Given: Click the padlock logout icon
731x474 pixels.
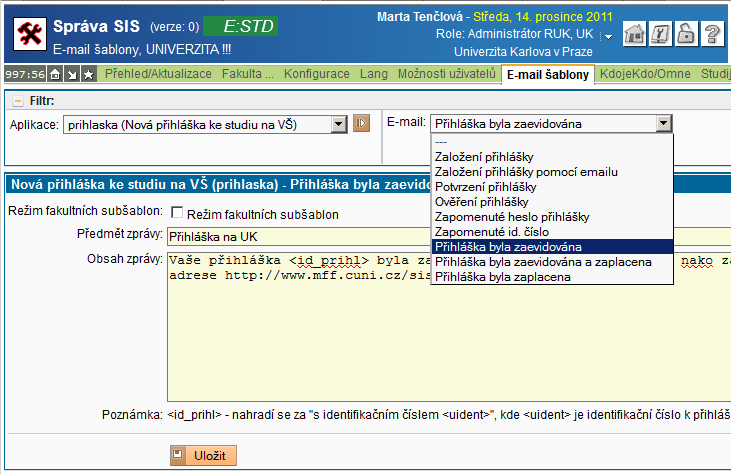Looking at the screenshot, I should coord(686,34).
